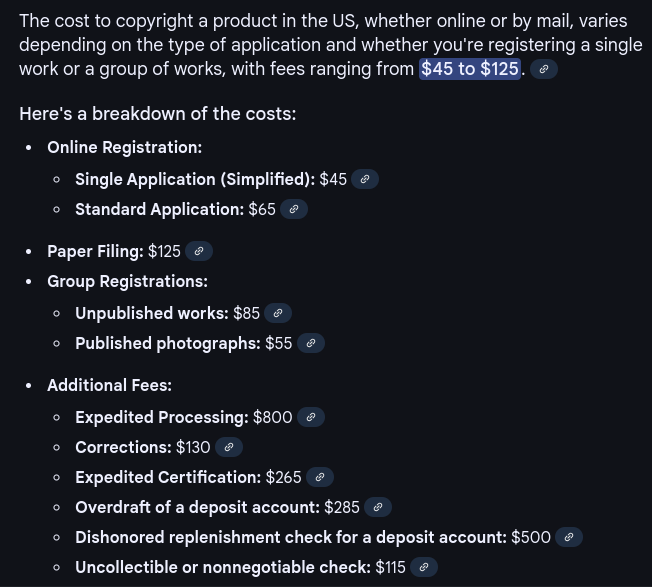Open source link icon after $45 to $125 summary
The width and height of the screenshot is (652, 587).
click(x=543, y=69)
